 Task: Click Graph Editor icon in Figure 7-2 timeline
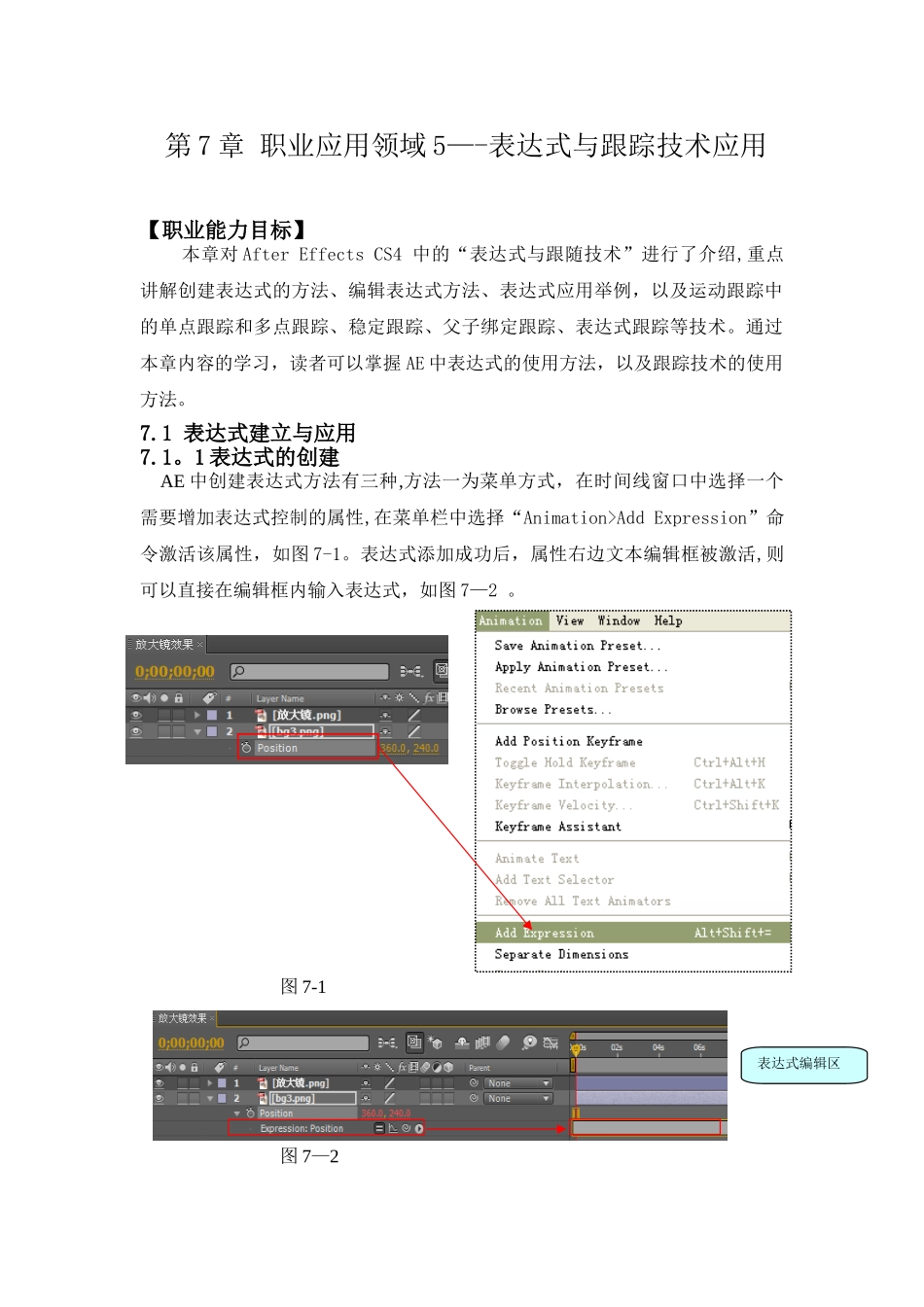click(551, 1042)
